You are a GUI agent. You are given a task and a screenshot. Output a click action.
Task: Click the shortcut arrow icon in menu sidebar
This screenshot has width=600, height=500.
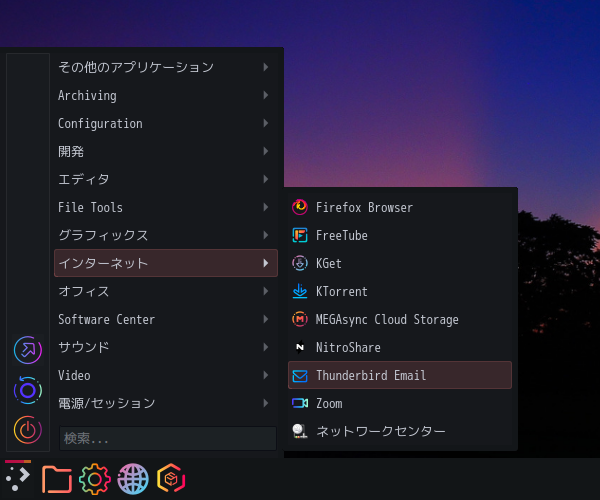[x=28, y=350]
